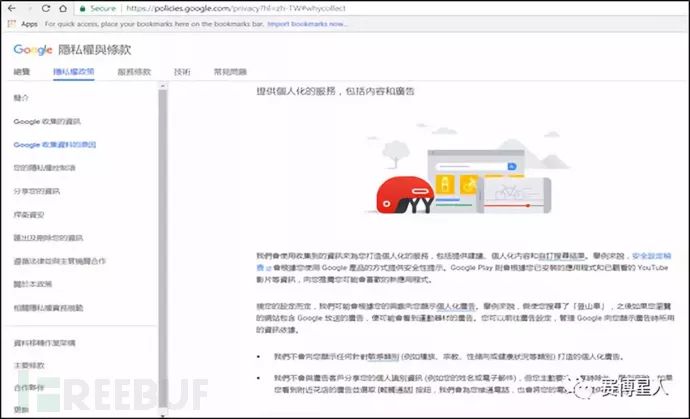Select Google 收集的資訊 in sidebar
This screenshot has width=690, height=419.
coord(46,121)
